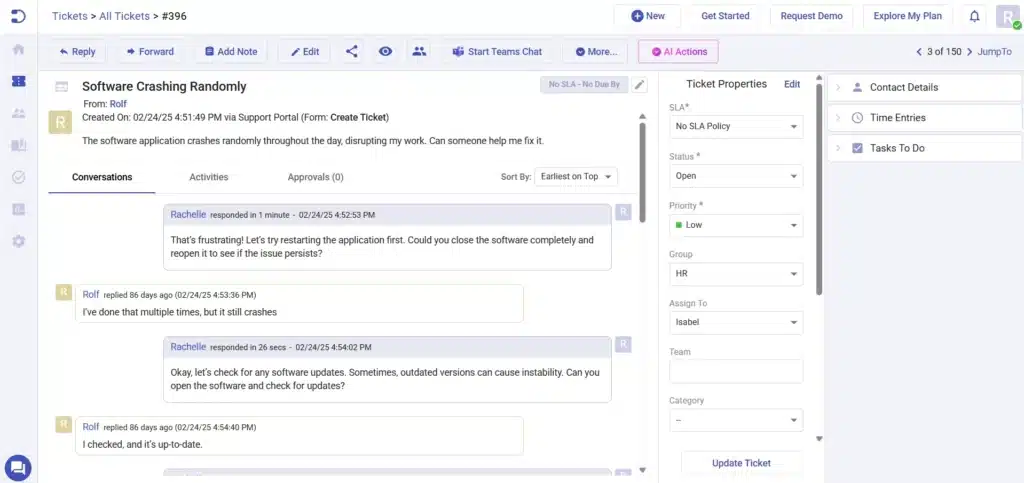Open the Tickets breadcrumb link

69,16
